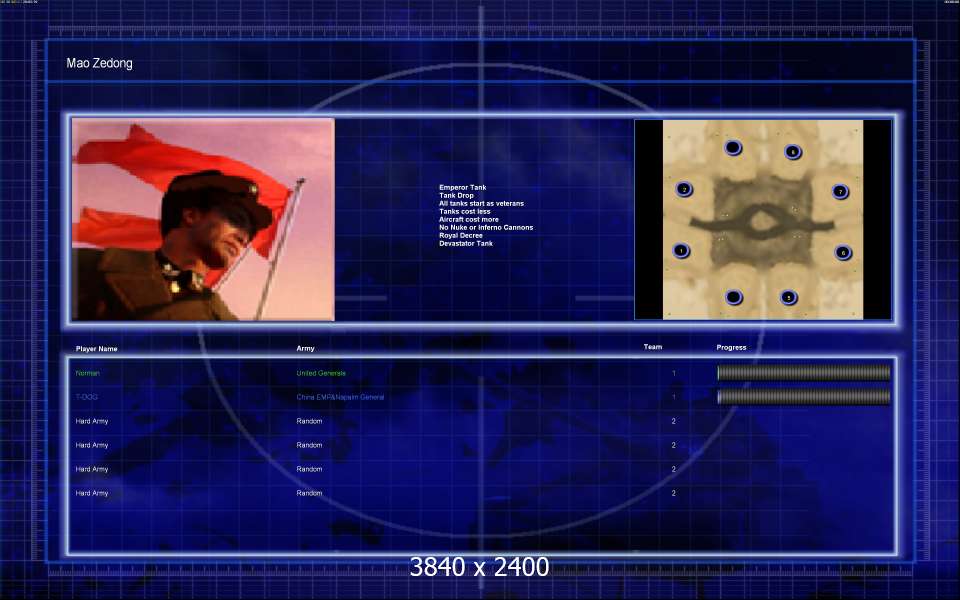Click the Tank Drop perk line
The width and height of the screenshot is (960, 600).
tap(456, 195)
